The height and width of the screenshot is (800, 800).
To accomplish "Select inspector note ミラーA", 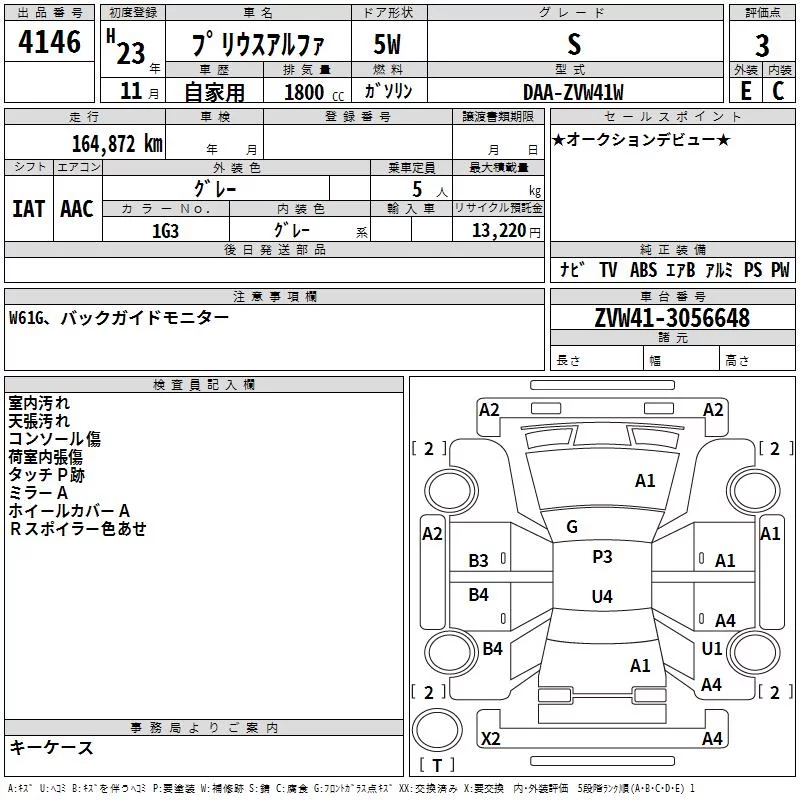I will click(38, 492).
